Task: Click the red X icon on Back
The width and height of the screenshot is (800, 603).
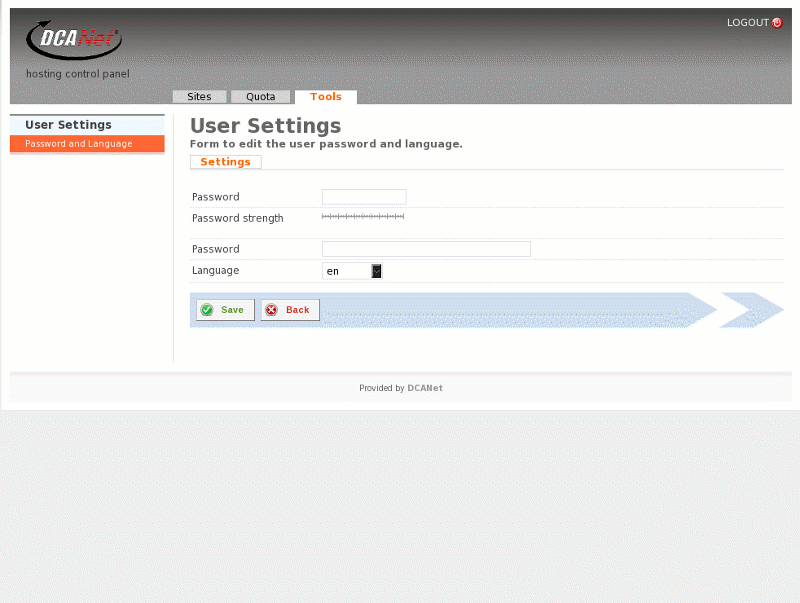Action: pos(271,310)
